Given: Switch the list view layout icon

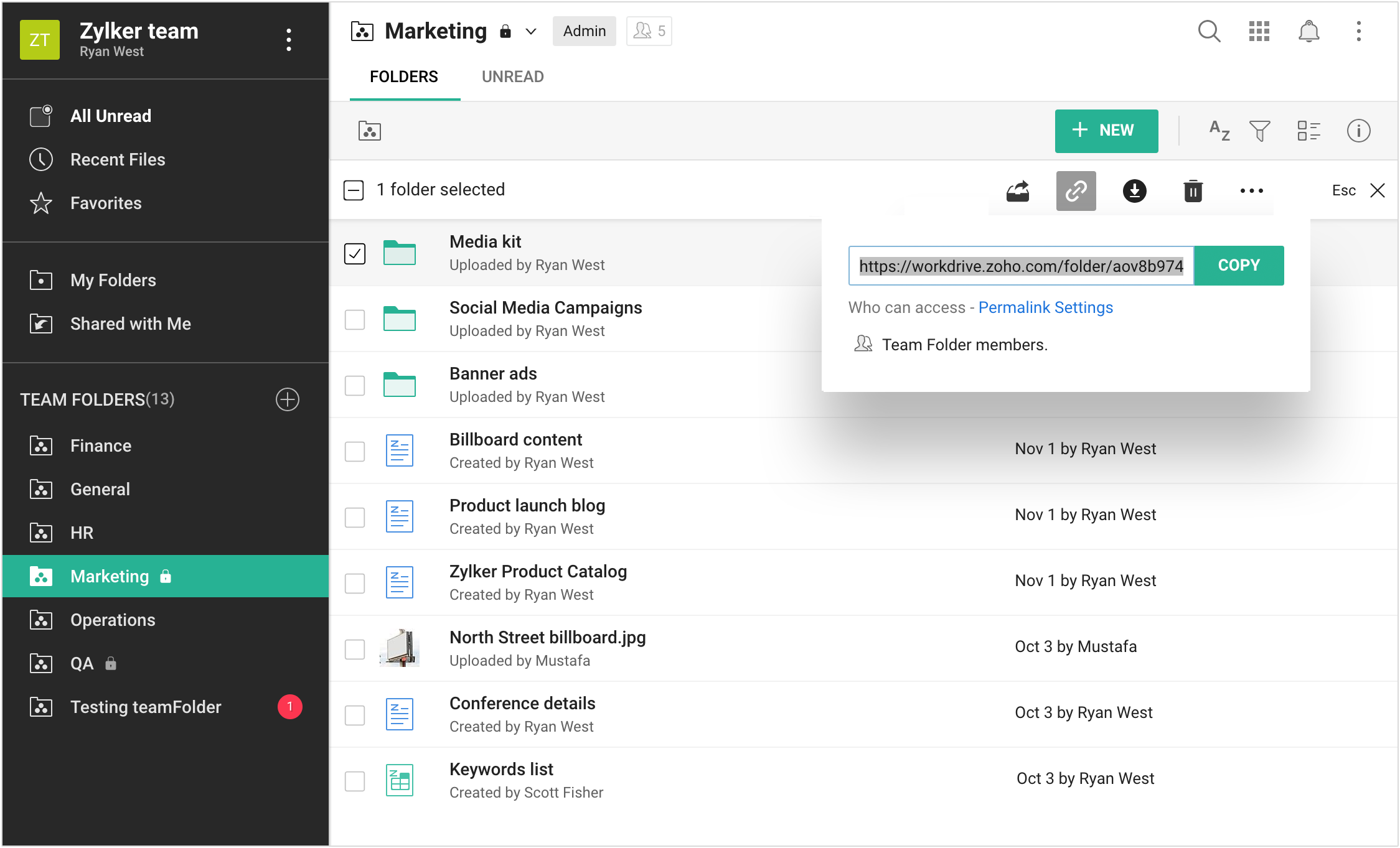Looking at the screenshot, I should pyautogui.click(x=1308, y=131).
